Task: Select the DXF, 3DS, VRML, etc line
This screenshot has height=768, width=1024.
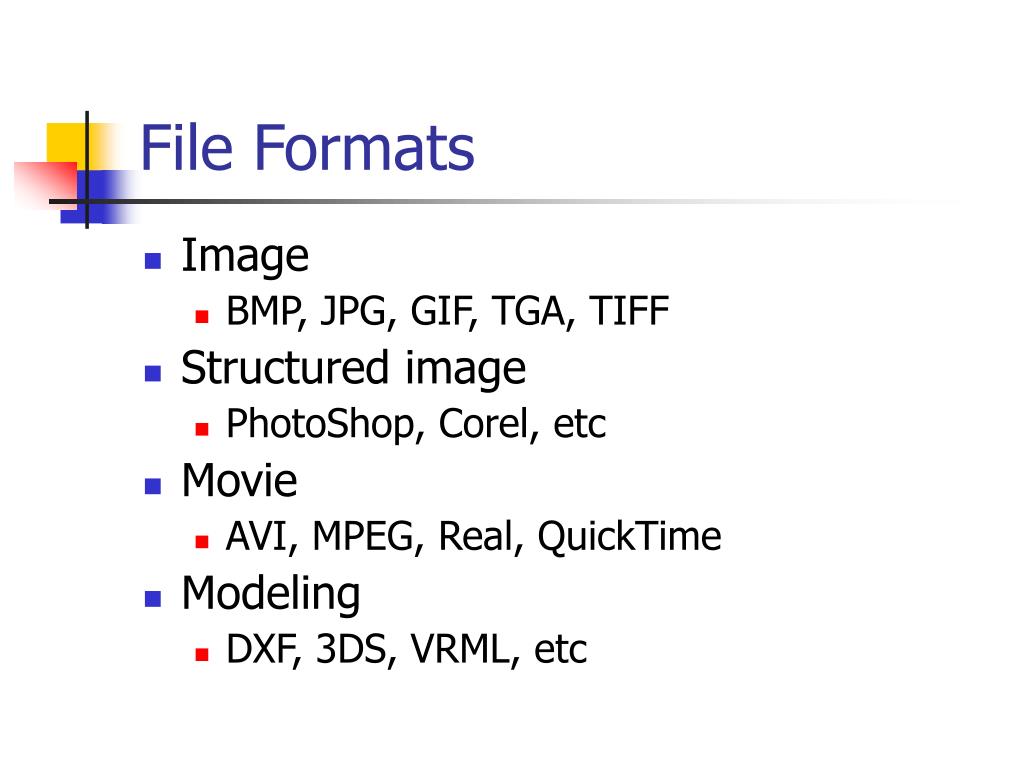Action: point(406,650)
